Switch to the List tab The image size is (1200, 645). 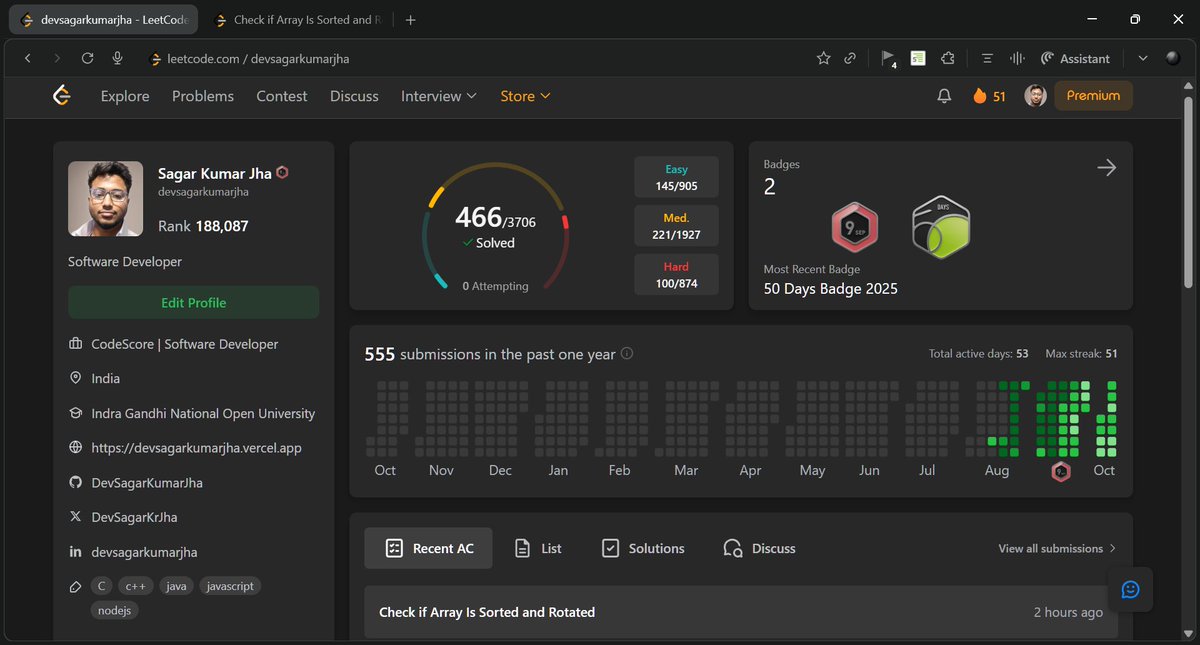coord(538,548)
